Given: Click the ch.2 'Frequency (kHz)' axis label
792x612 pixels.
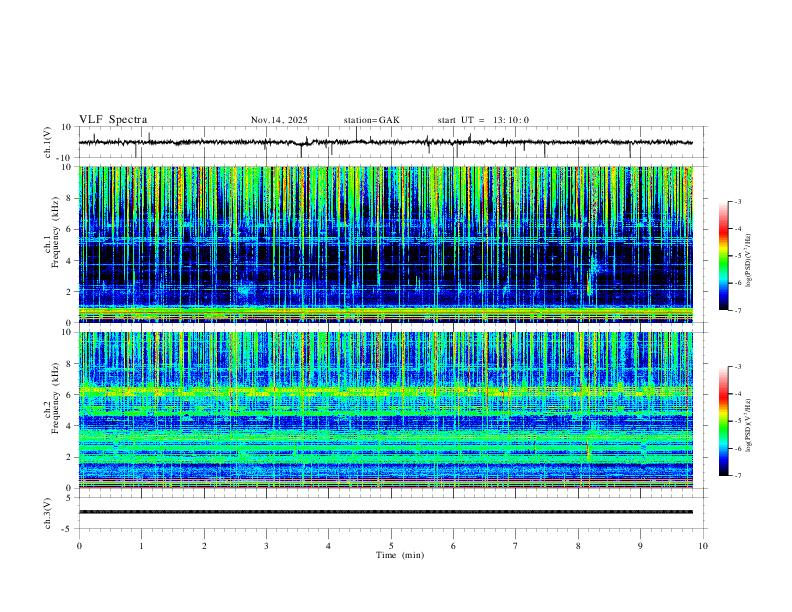Looking at the screenshot, I should 55,398.
